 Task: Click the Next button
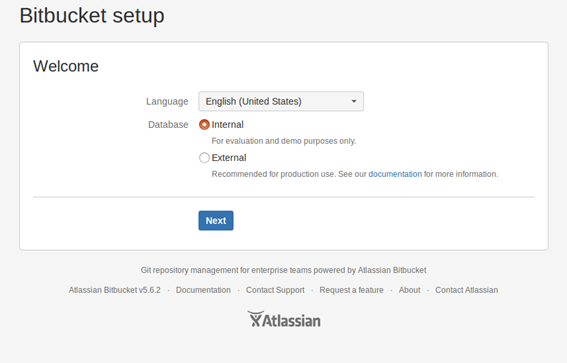216,221
